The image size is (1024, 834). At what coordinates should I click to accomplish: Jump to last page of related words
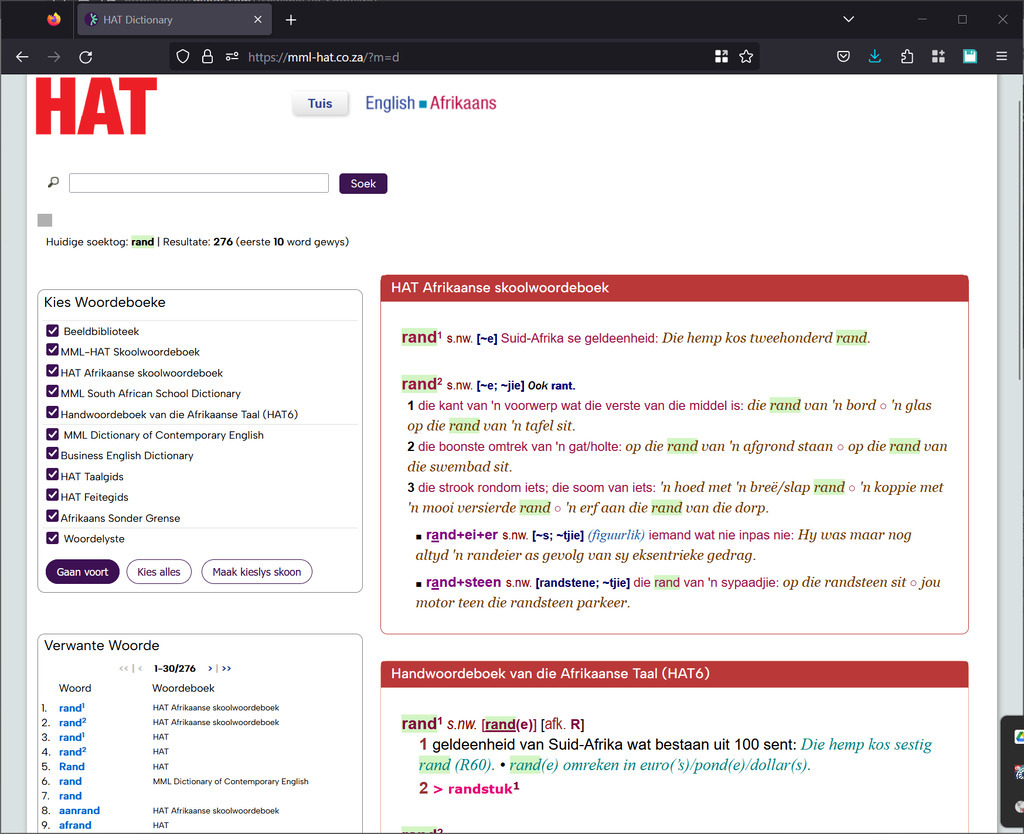tap(227, 668)
